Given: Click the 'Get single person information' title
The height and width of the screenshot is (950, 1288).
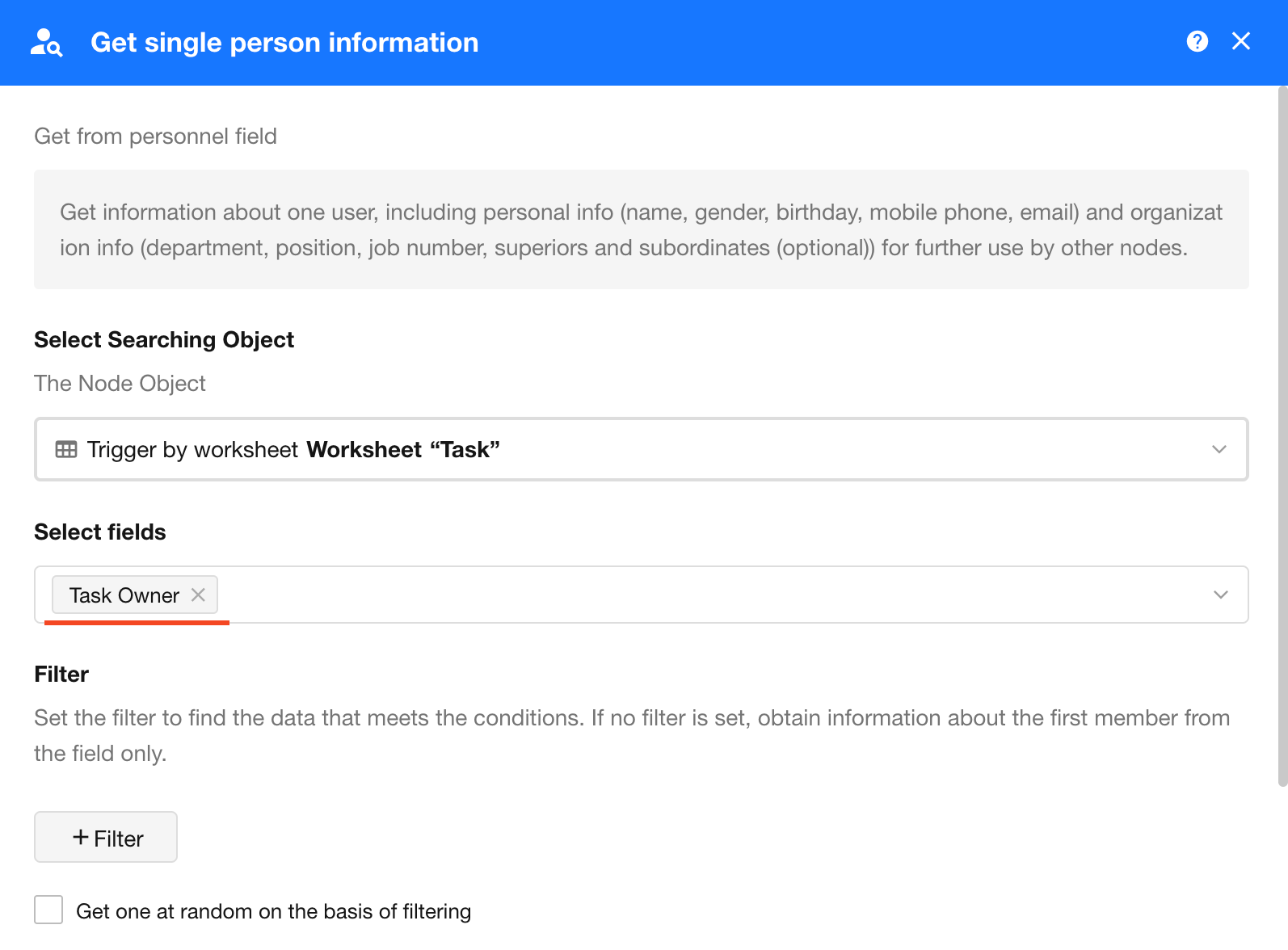Looking at the screenshot, I should point(284,43).
